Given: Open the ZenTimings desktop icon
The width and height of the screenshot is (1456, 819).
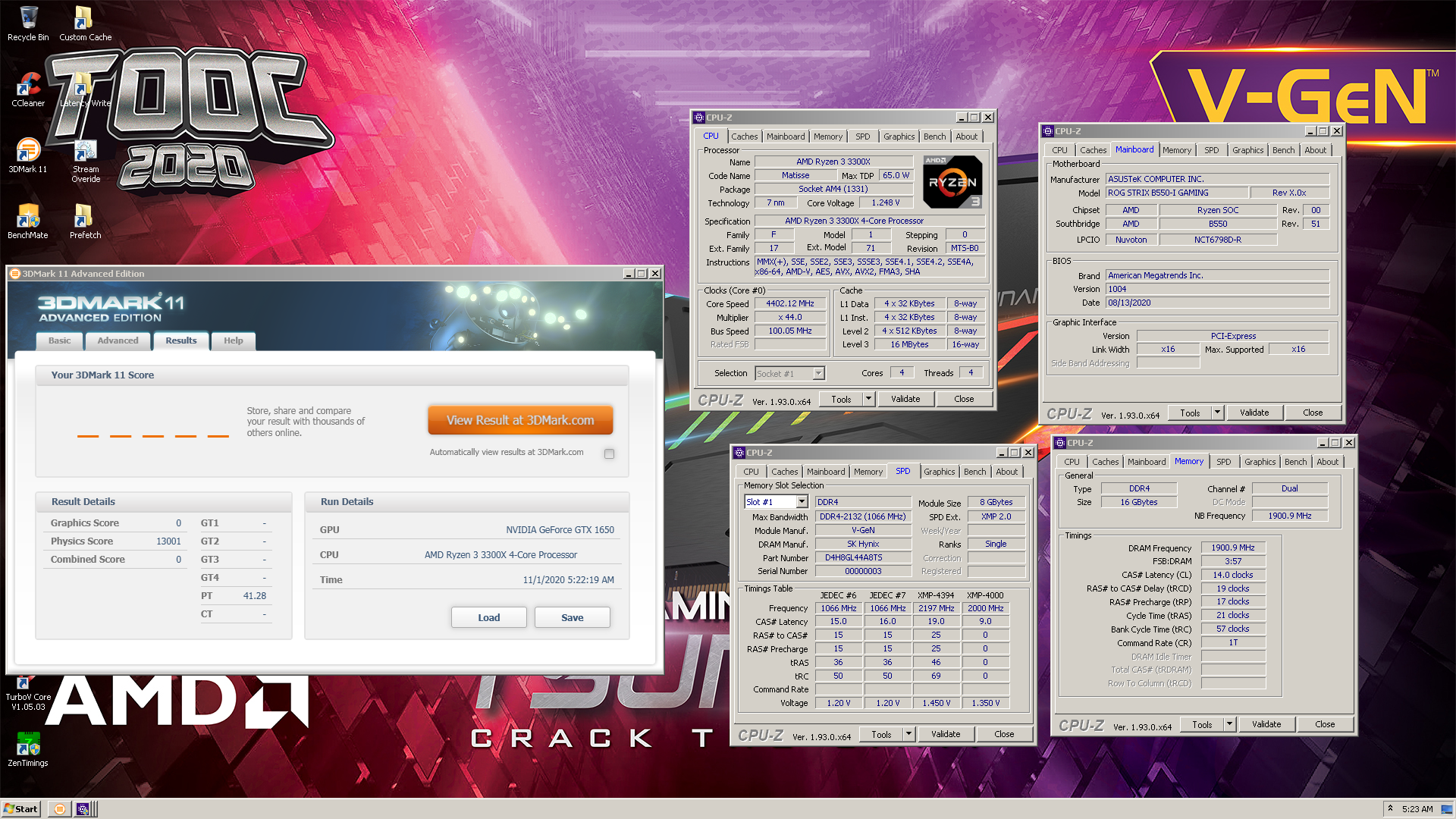Looking at the screenshot, I should (x=28, y=749).
